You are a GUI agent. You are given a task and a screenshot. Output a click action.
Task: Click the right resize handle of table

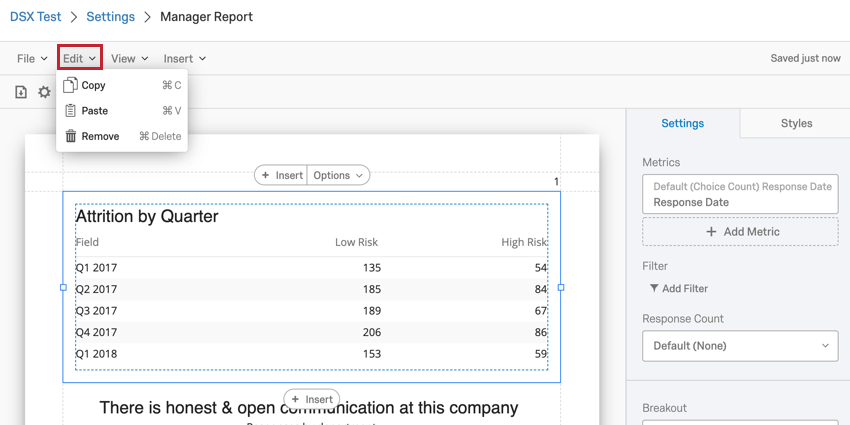point(560,287)
